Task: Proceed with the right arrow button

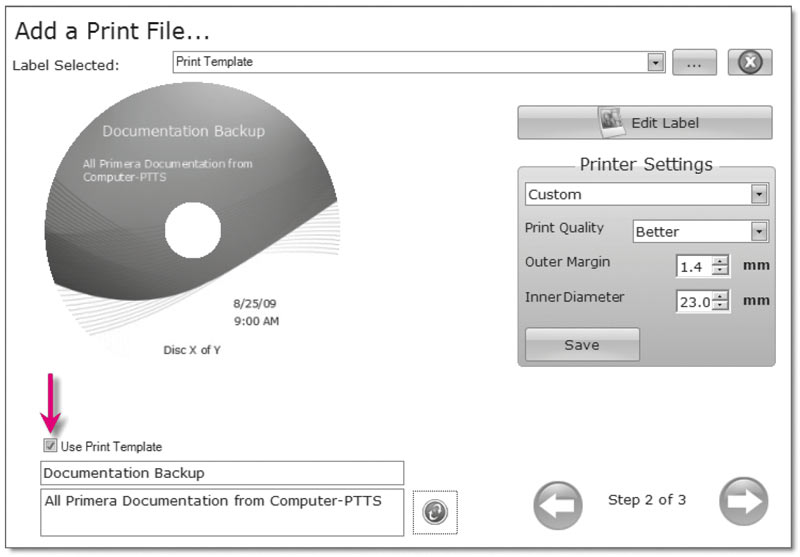Action: point(743,501)
